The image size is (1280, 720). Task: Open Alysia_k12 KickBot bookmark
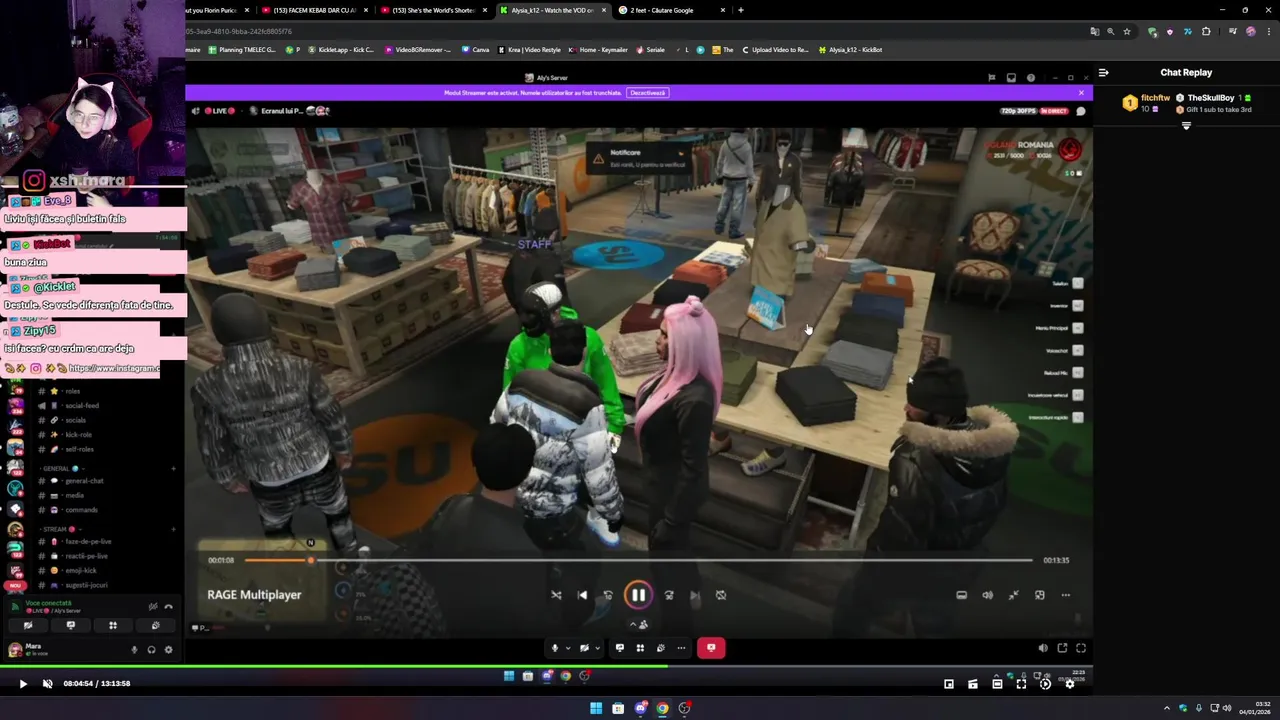click(x=851, y=49)
